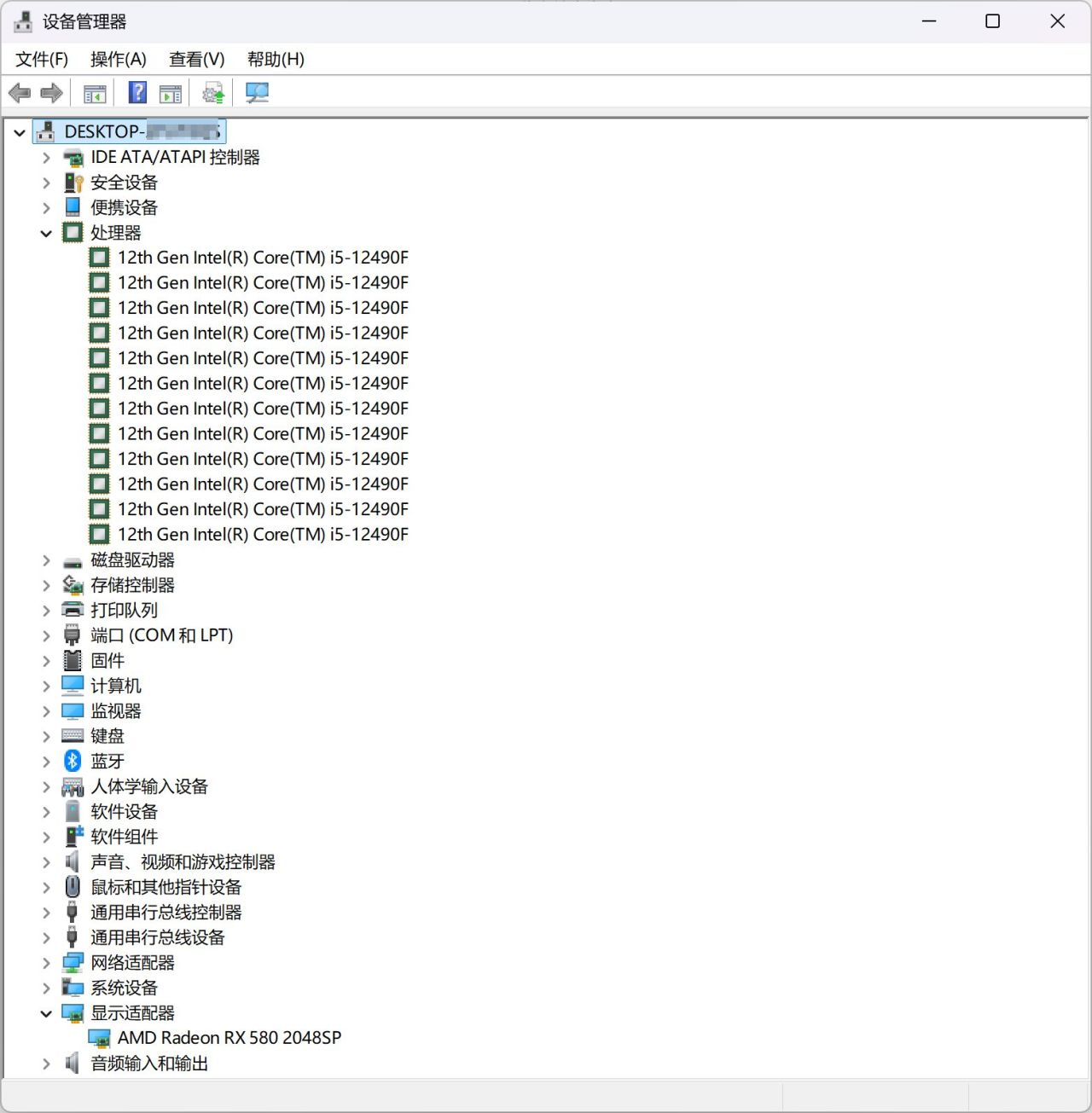Click the 计算机 monitor icon
This screenshot has width=1092, height=1113.
click(73, 686)
